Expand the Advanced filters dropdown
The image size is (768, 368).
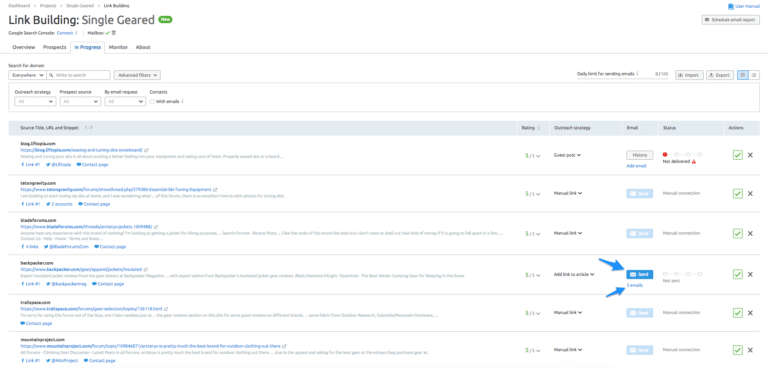point(137,75)
